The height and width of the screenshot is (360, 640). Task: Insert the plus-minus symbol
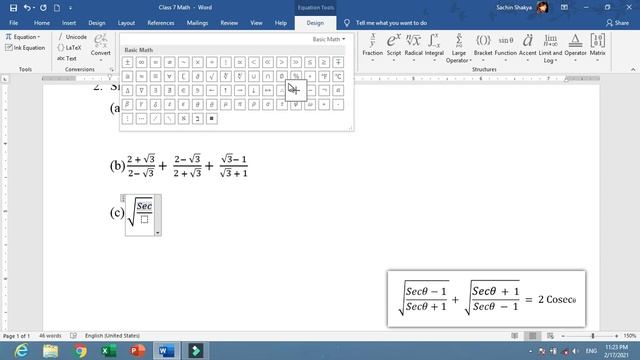pyautogui.click(x=127, y=62)
